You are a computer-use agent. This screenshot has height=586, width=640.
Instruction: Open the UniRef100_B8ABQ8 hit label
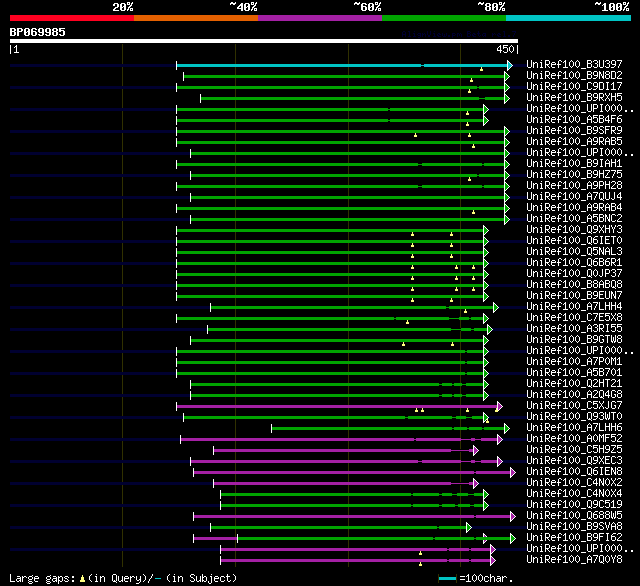pos(574,284)
